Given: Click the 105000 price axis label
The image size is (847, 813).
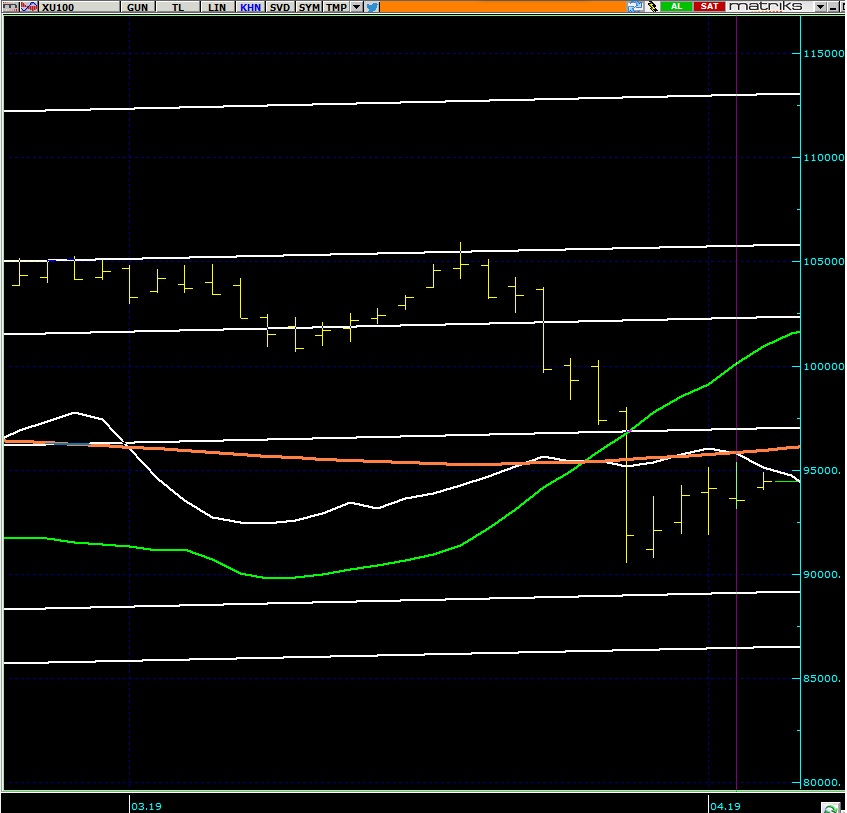Looking at the screenshot, I should tap(824, 261).
